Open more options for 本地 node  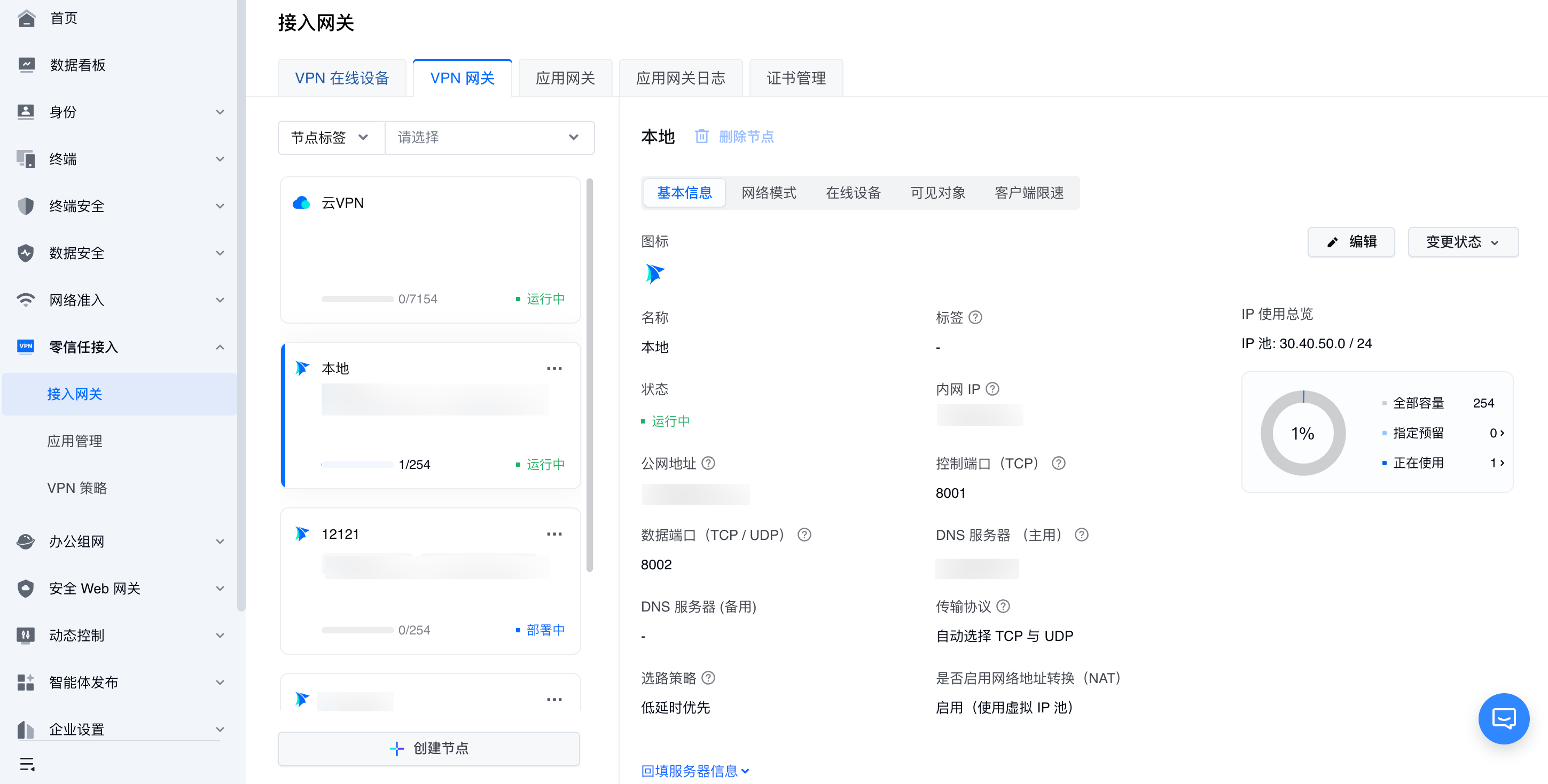pyautogui.click(x=553, y=369)
